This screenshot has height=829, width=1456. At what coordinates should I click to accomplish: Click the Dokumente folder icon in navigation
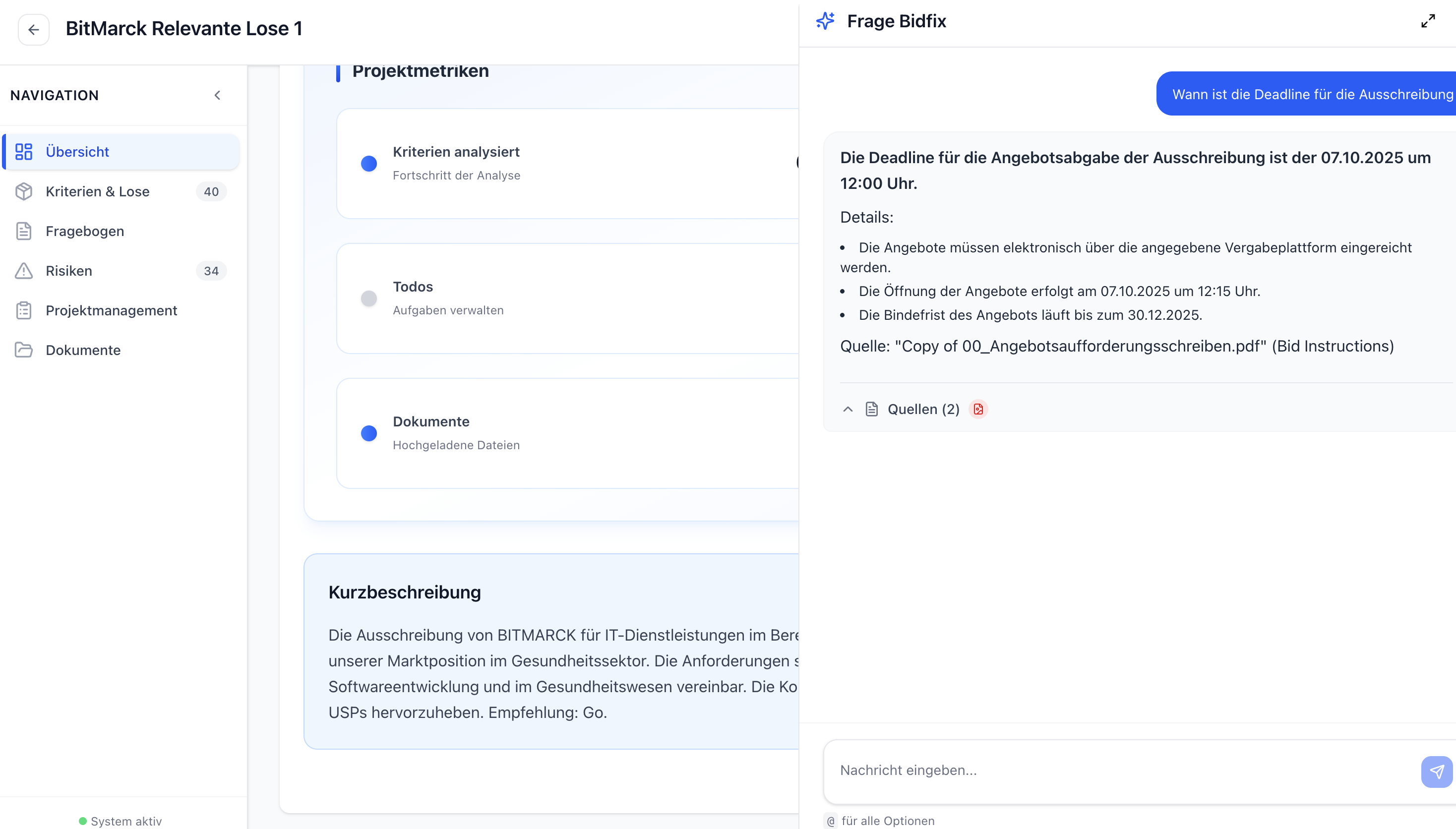tap(24, 350)
